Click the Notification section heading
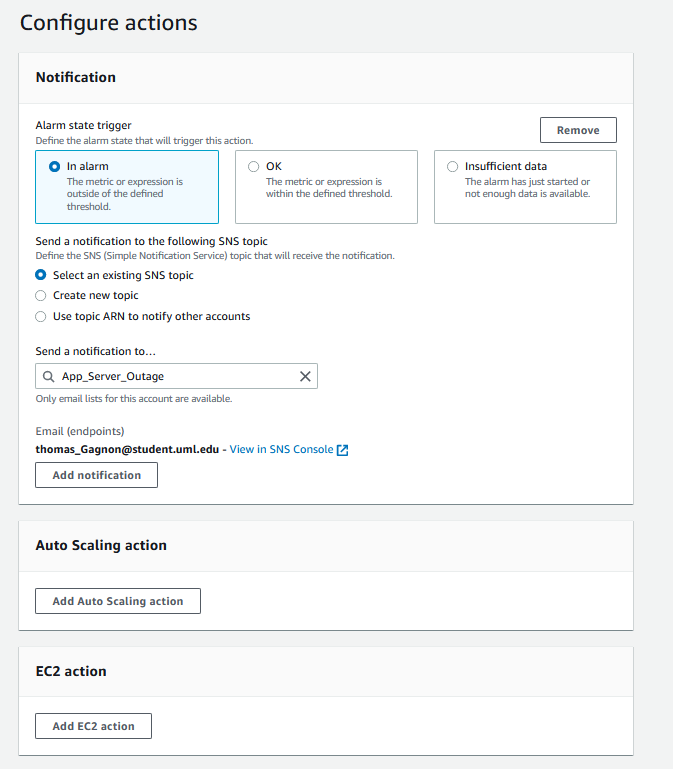 76,77
